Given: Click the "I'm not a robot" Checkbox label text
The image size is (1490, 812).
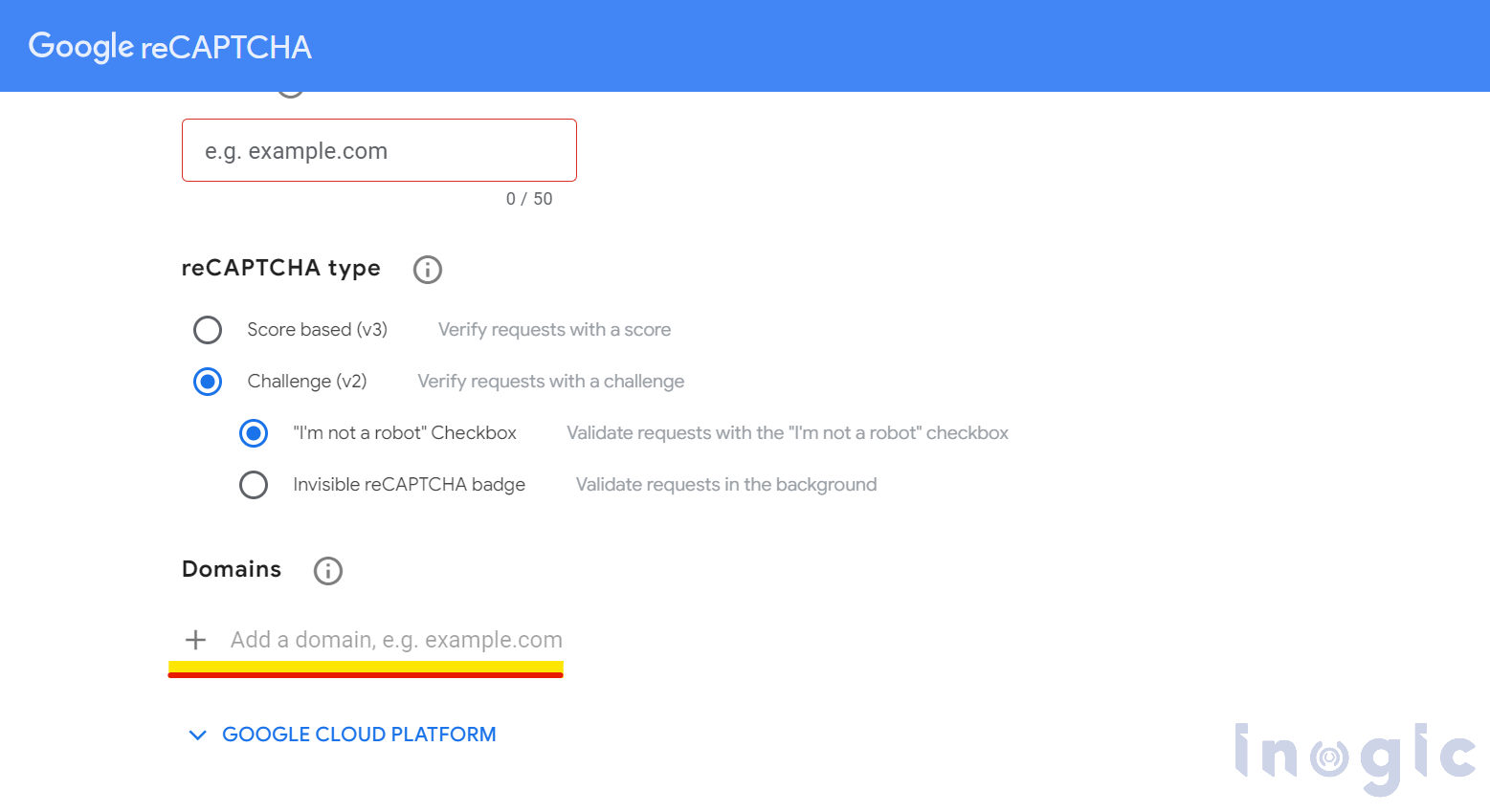Looking at the screenshot, I should coord(405,433).
